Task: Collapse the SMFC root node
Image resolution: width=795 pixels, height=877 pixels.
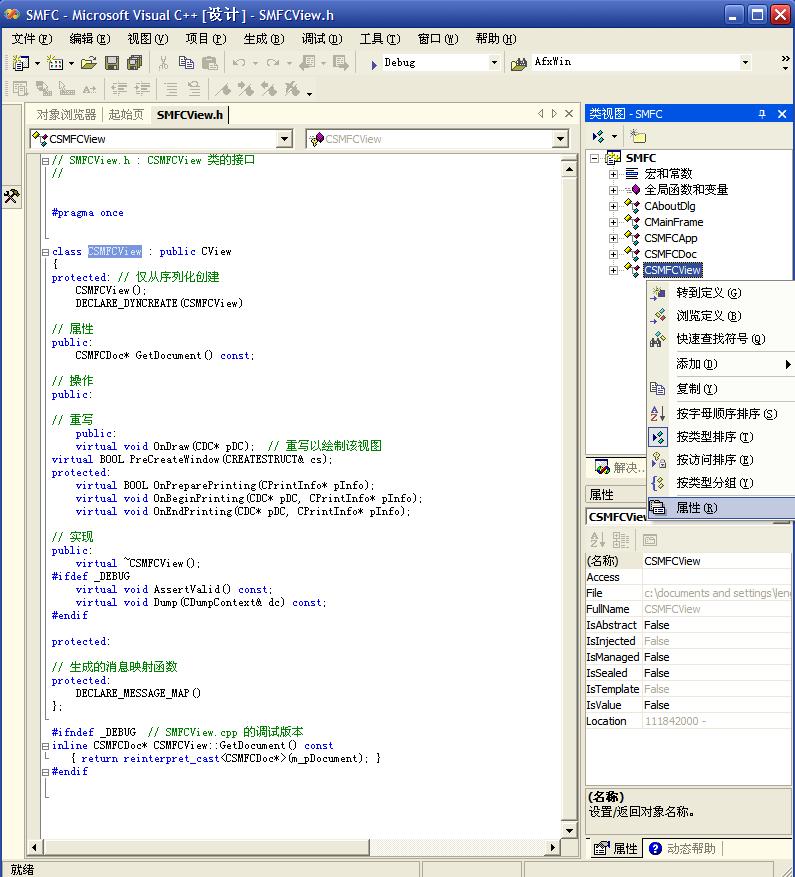Action: [x=594, y=158]
